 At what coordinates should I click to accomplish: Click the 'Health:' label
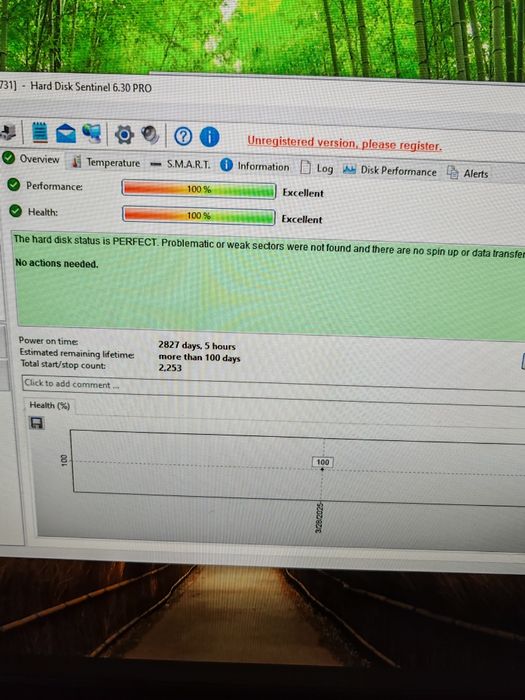pos(43,212)
